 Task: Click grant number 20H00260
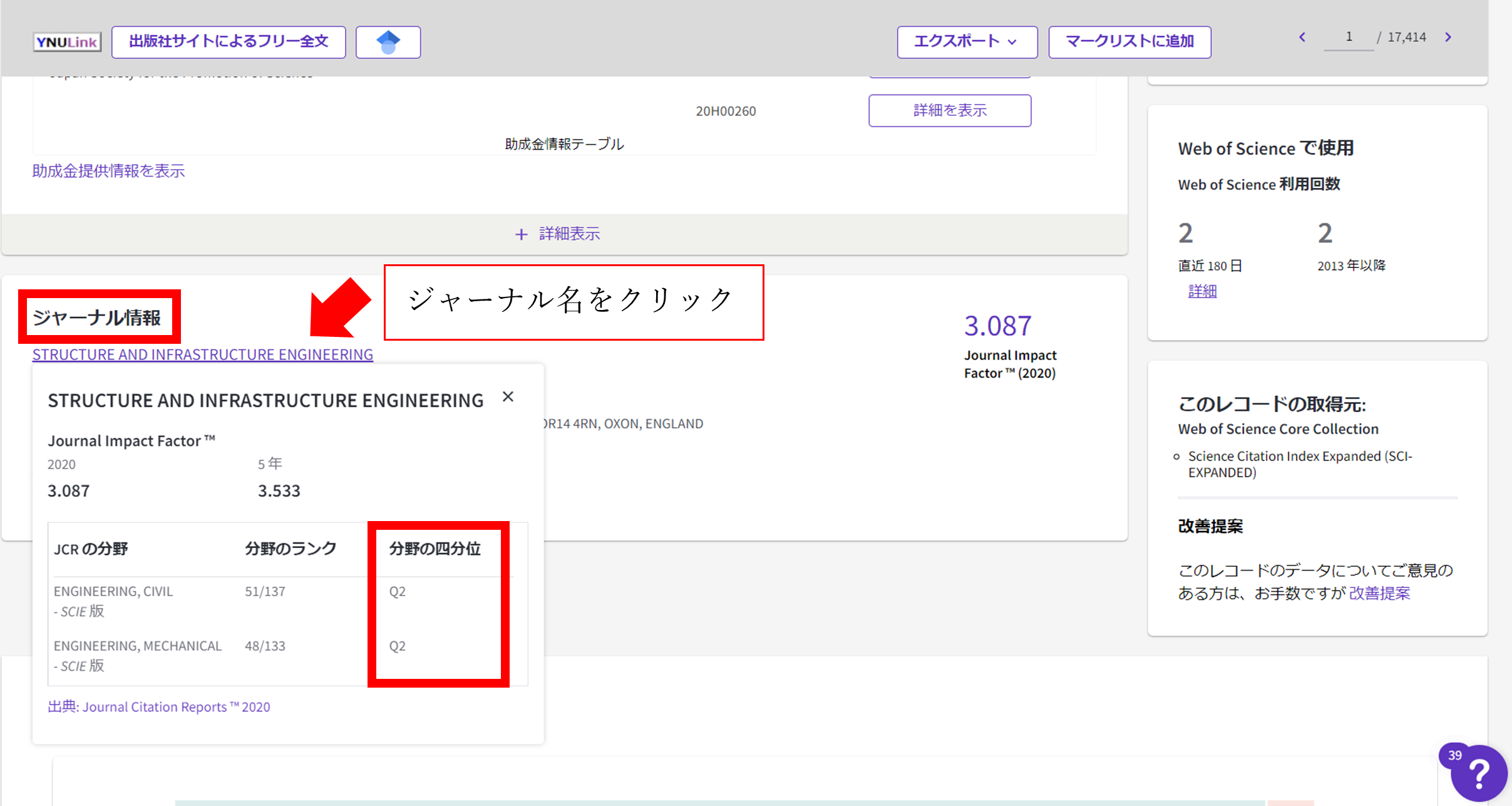point(726,111)
